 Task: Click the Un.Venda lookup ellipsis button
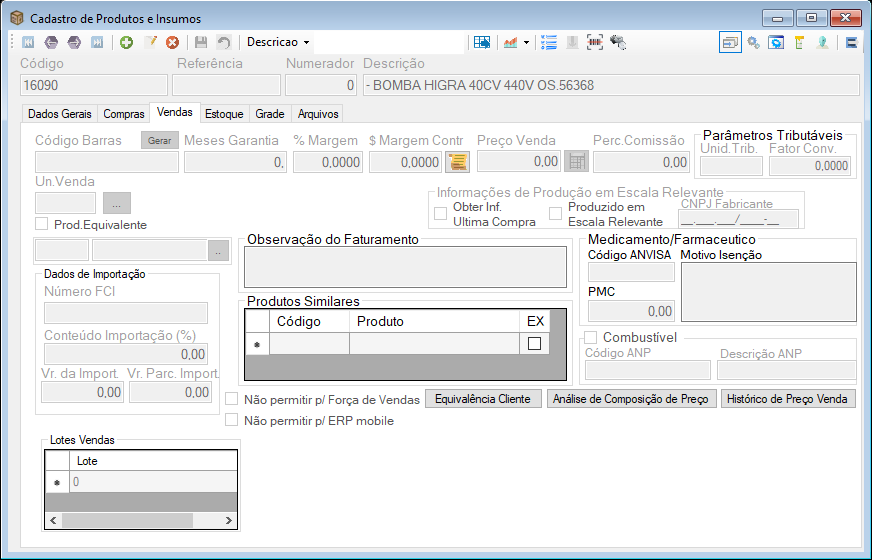point(117,203)
